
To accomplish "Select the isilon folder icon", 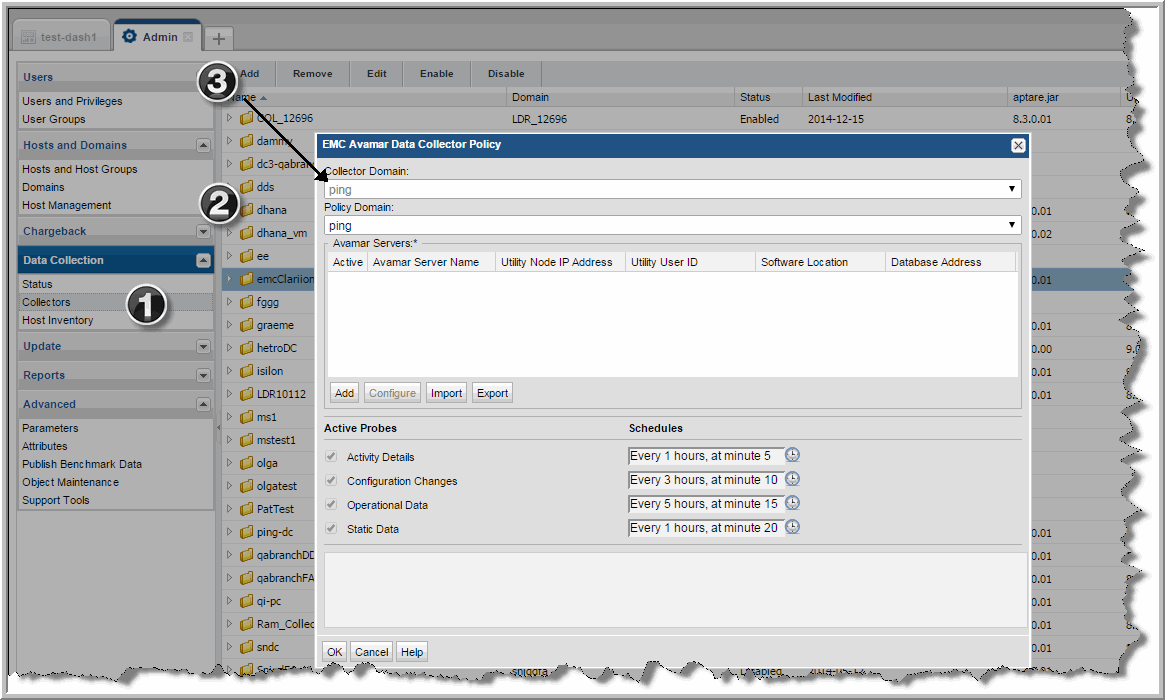I will click(247, 371).
